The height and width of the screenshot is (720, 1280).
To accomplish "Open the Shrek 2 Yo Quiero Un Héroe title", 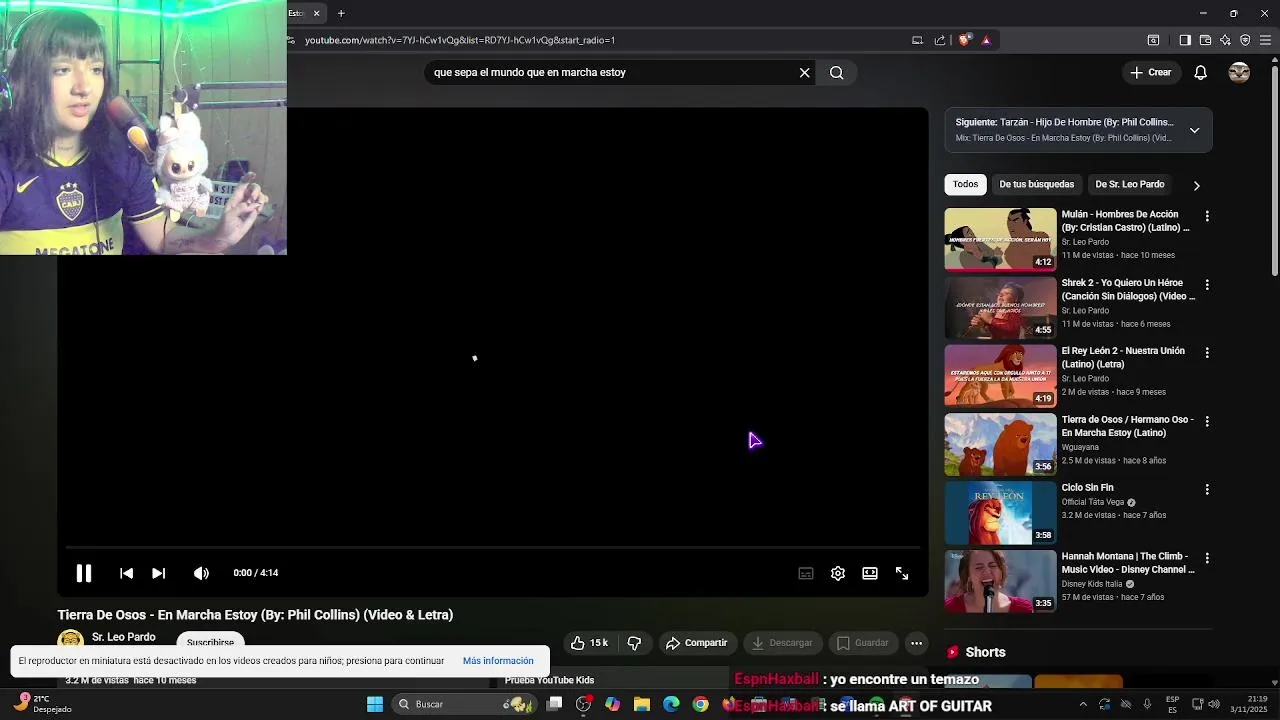I will [1128, 289].
